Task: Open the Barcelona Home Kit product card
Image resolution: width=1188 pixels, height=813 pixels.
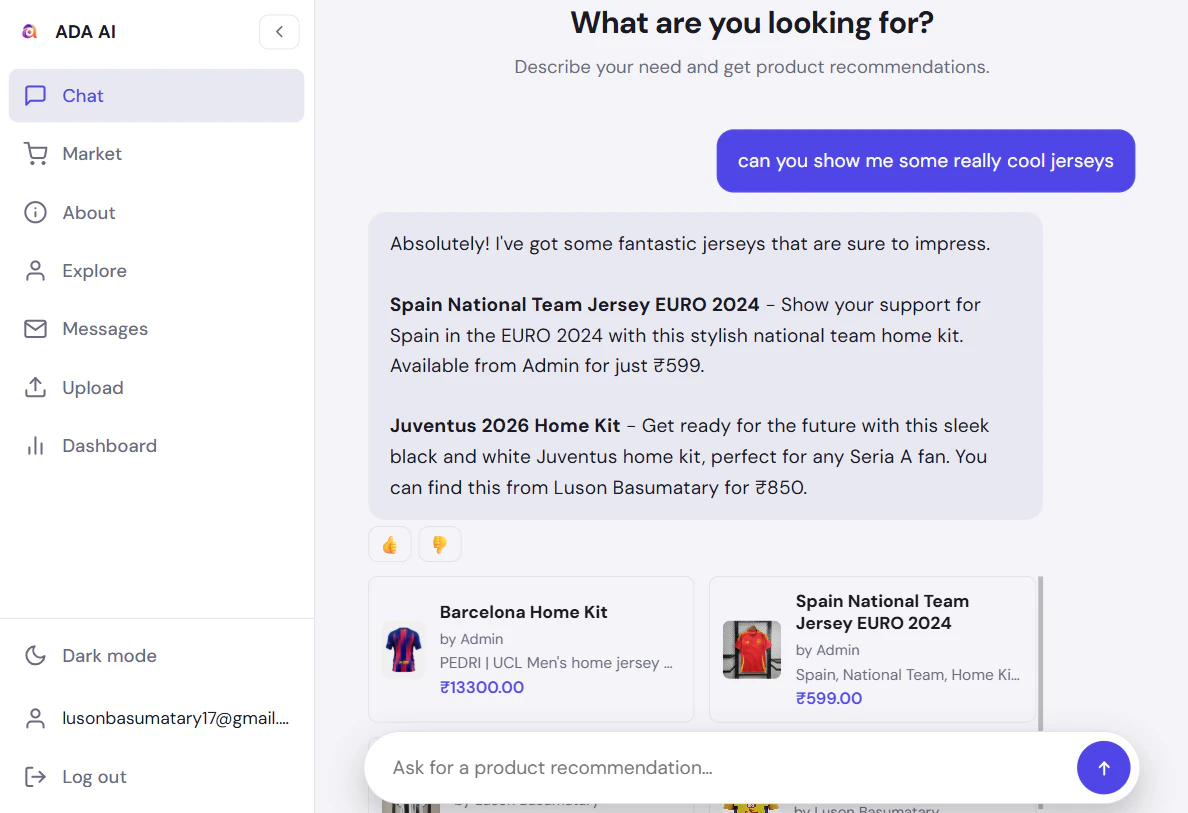Action: coord(530,649)
